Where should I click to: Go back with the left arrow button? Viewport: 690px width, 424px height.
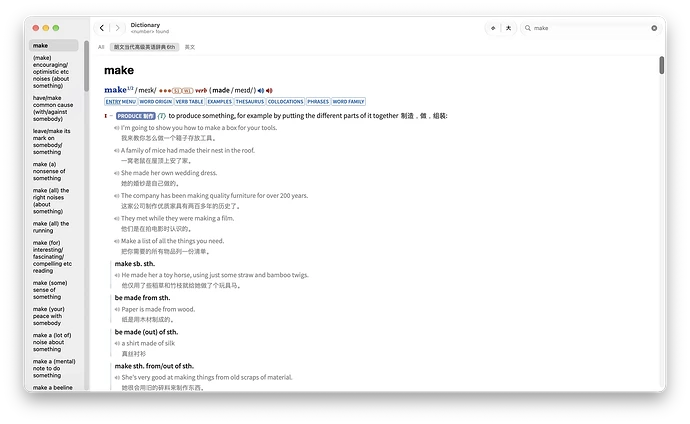click(x=102, y=28)
